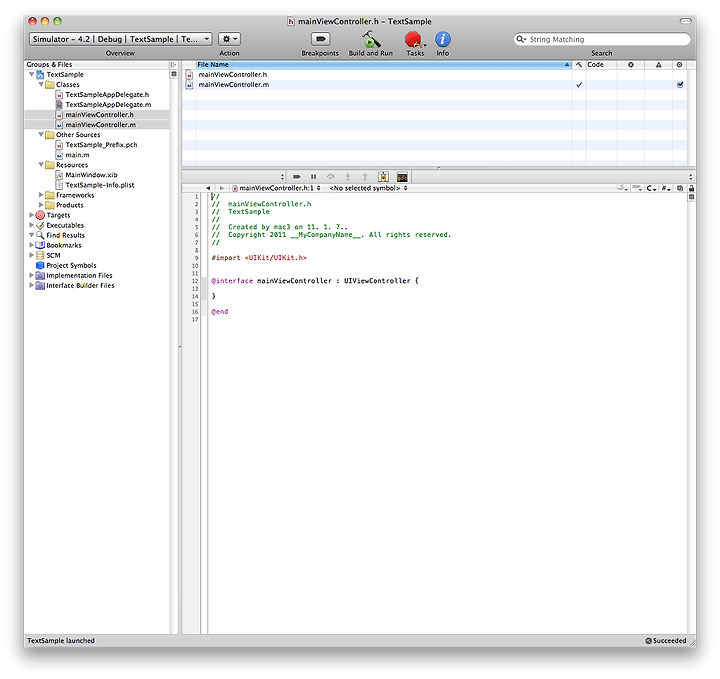Select mainViewController.m row in detail list
The image size is (720, 679).
click(434, 84)
